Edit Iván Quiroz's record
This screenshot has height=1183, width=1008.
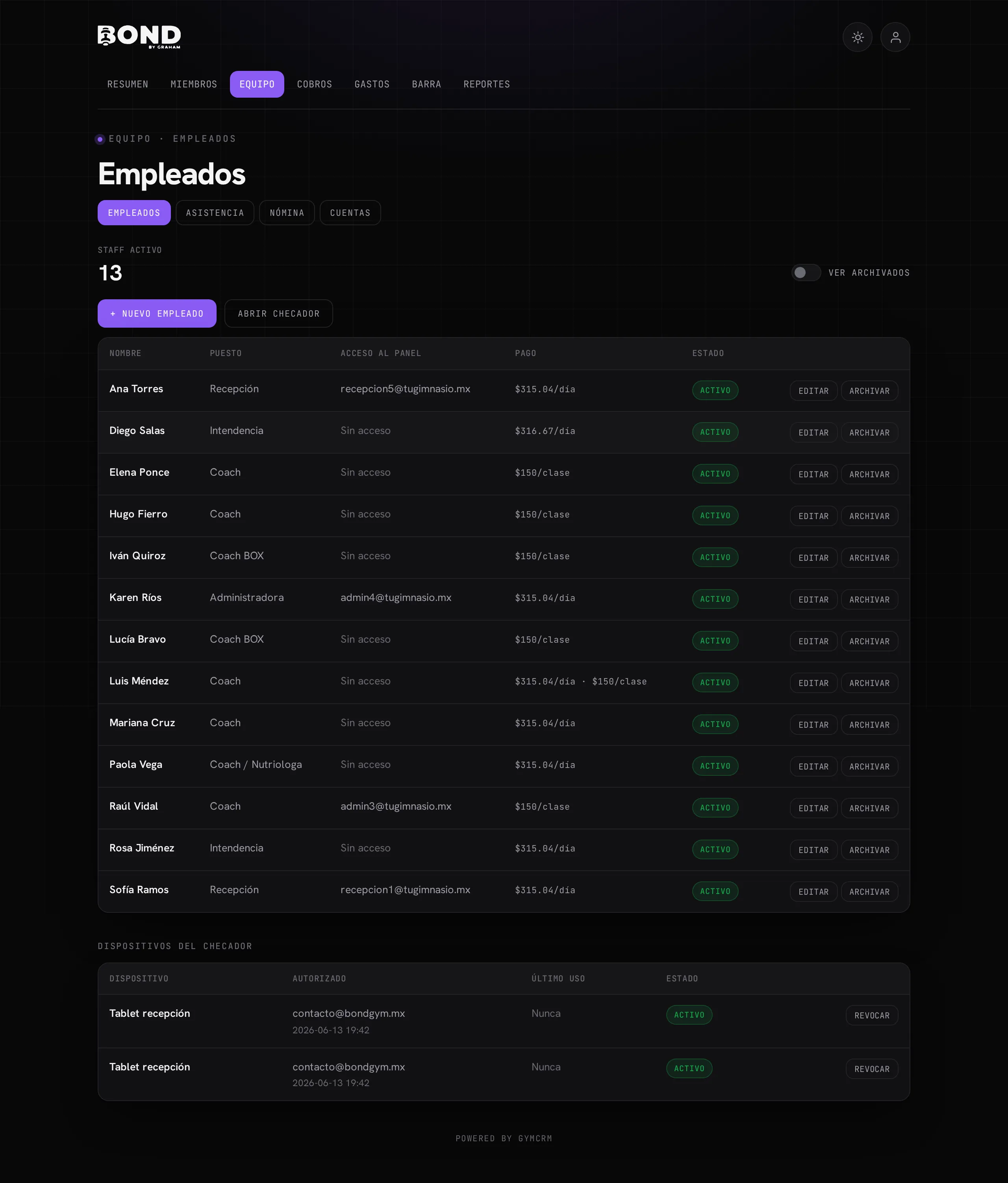tap(813, 557)
